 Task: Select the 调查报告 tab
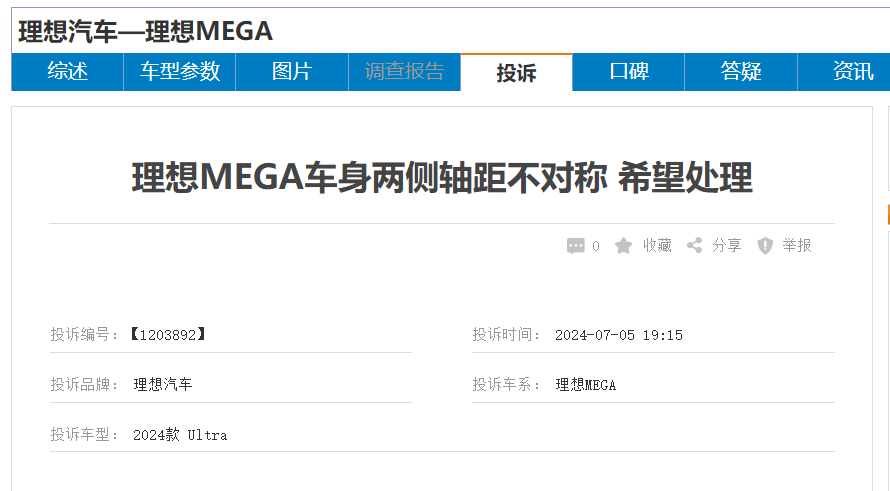click(x=404, y=72)
